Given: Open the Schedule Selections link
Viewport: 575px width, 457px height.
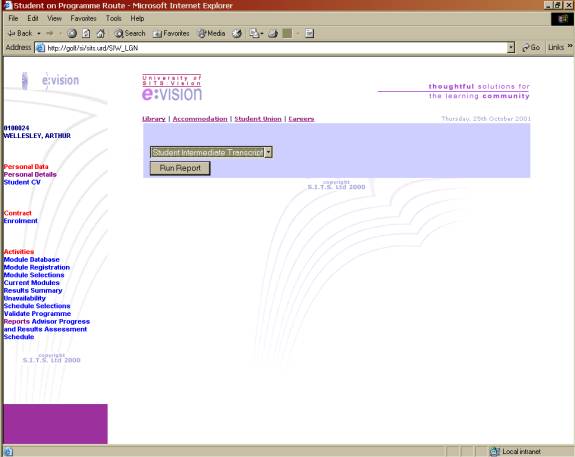Looking at the screenshot, I should pos(37,306).
